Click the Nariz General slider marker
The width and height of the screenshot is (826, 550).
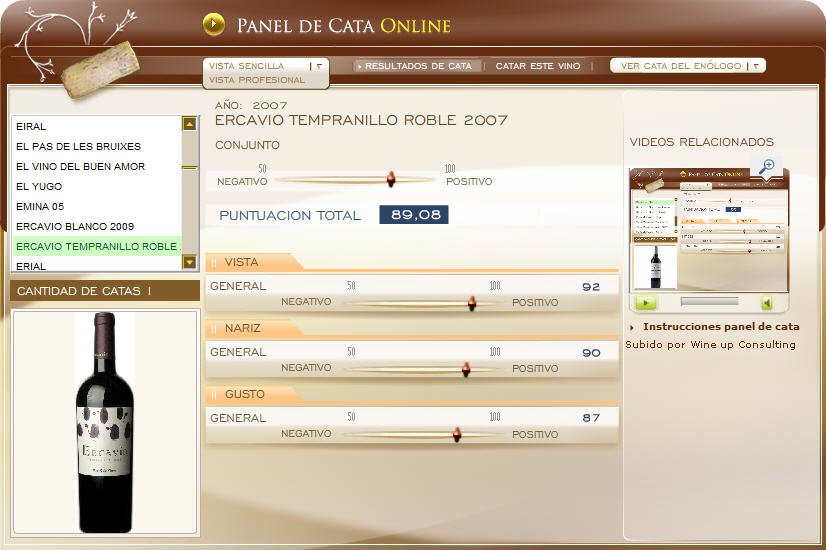[466, 369]
